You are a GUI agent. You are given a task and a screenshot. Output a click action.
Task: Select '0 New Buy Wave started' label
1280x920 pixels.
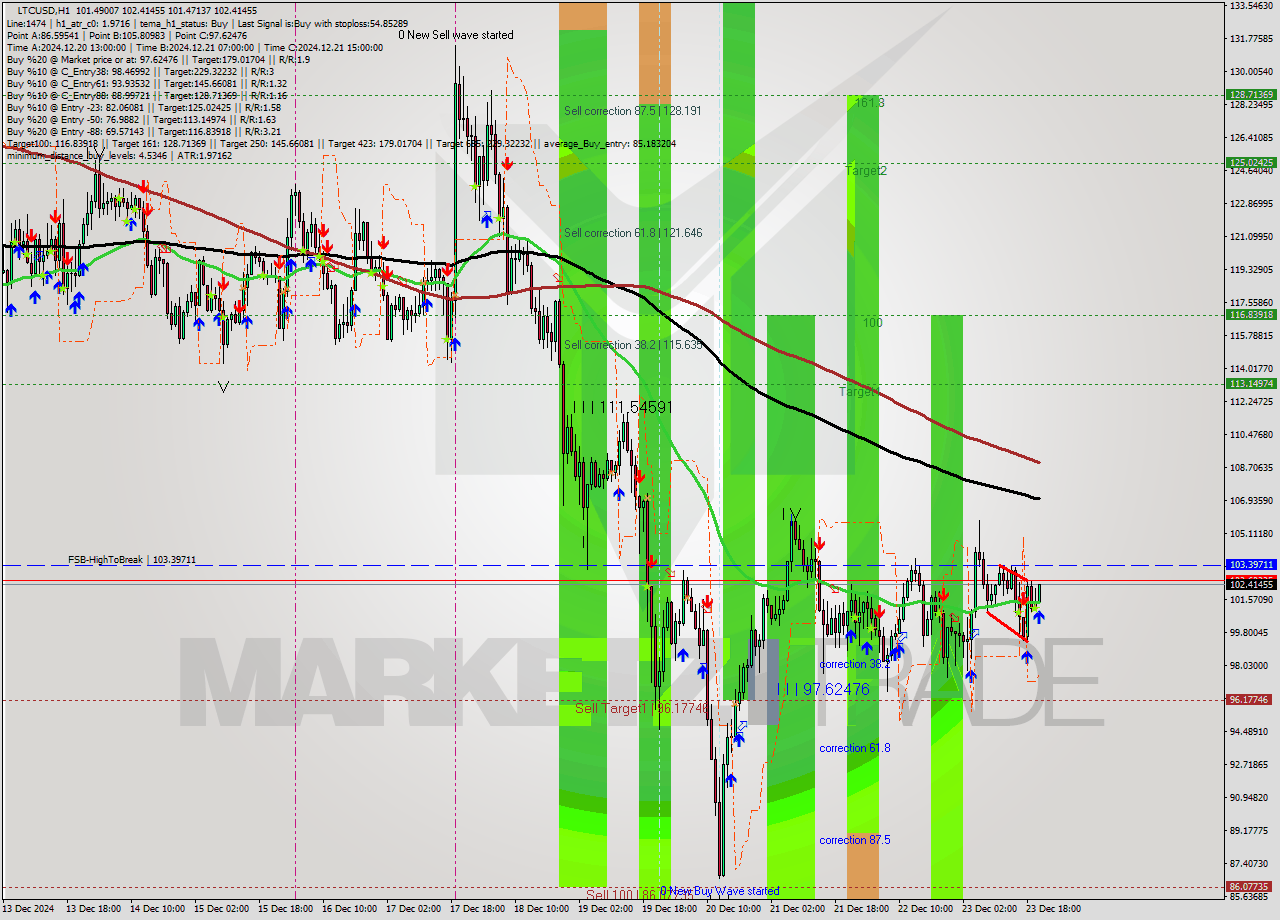(x=720, y=891)
